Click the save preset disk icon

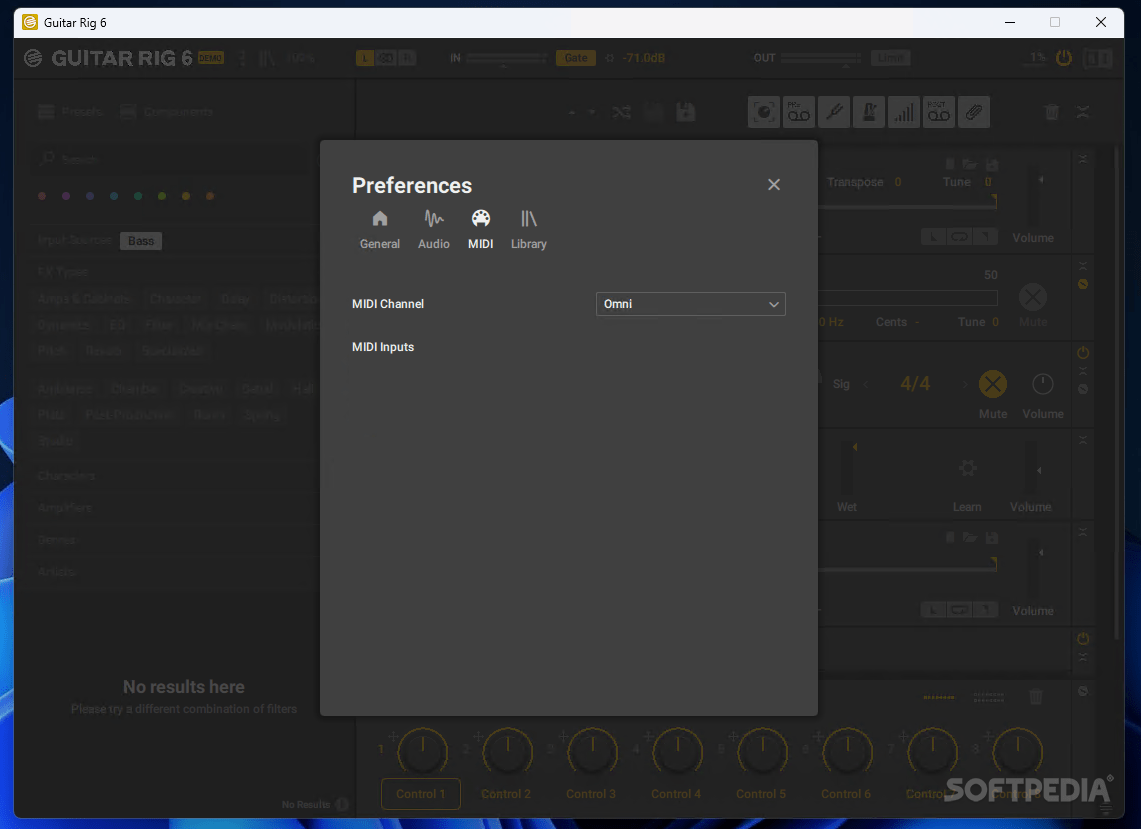[685, 112]
